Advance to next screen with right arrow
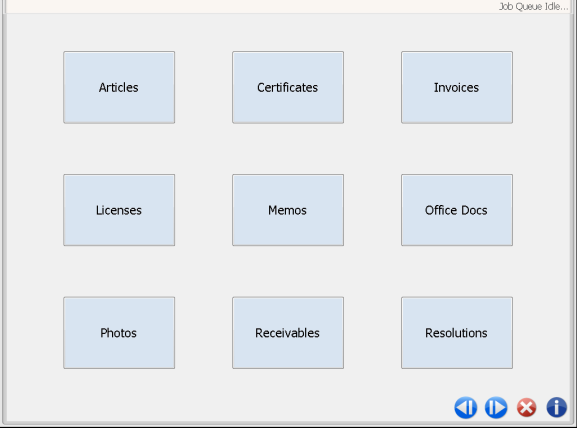Screen dimensions: 577x428 point(496,408)
